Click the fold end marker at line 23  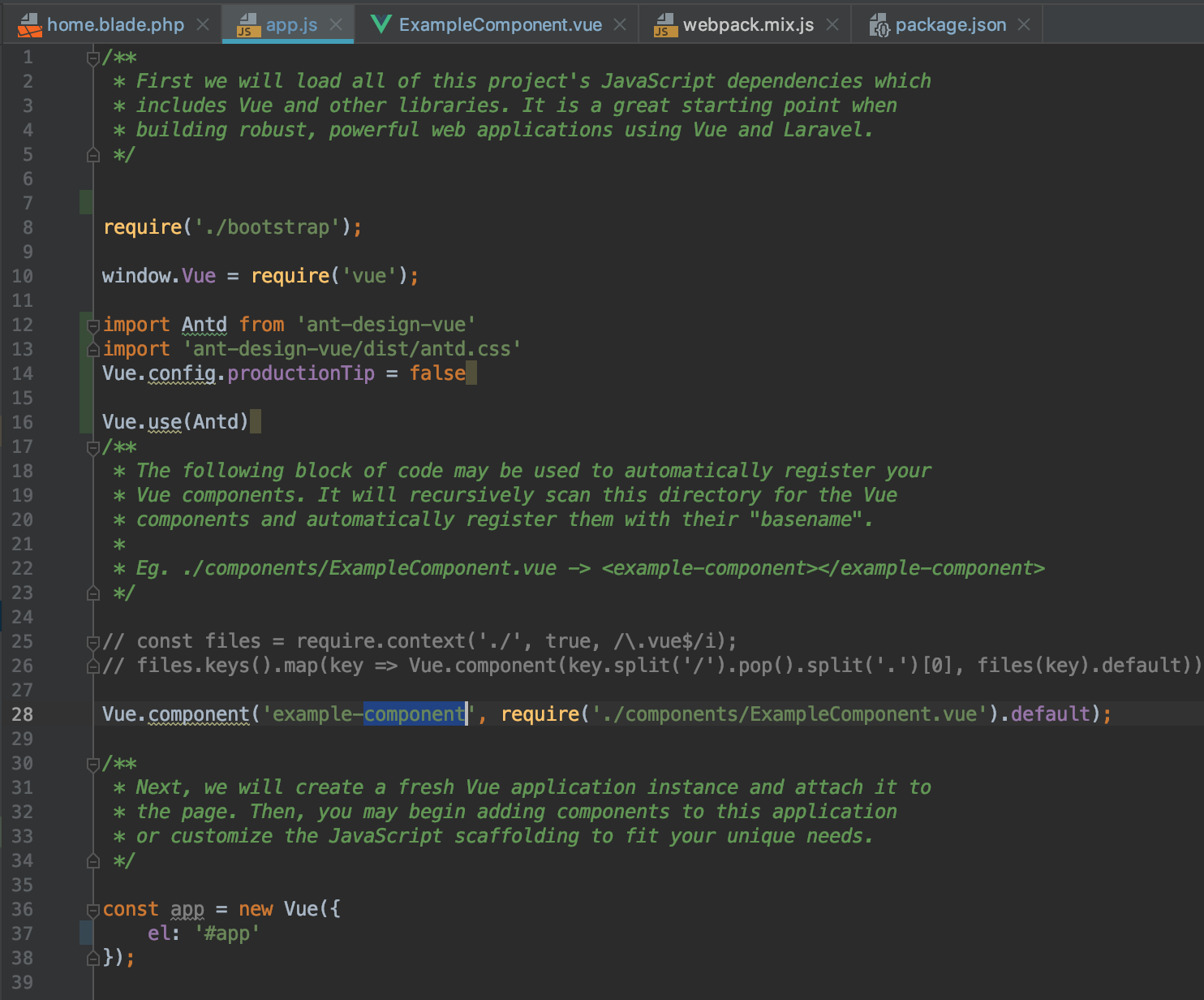click(x=92, y=593)
